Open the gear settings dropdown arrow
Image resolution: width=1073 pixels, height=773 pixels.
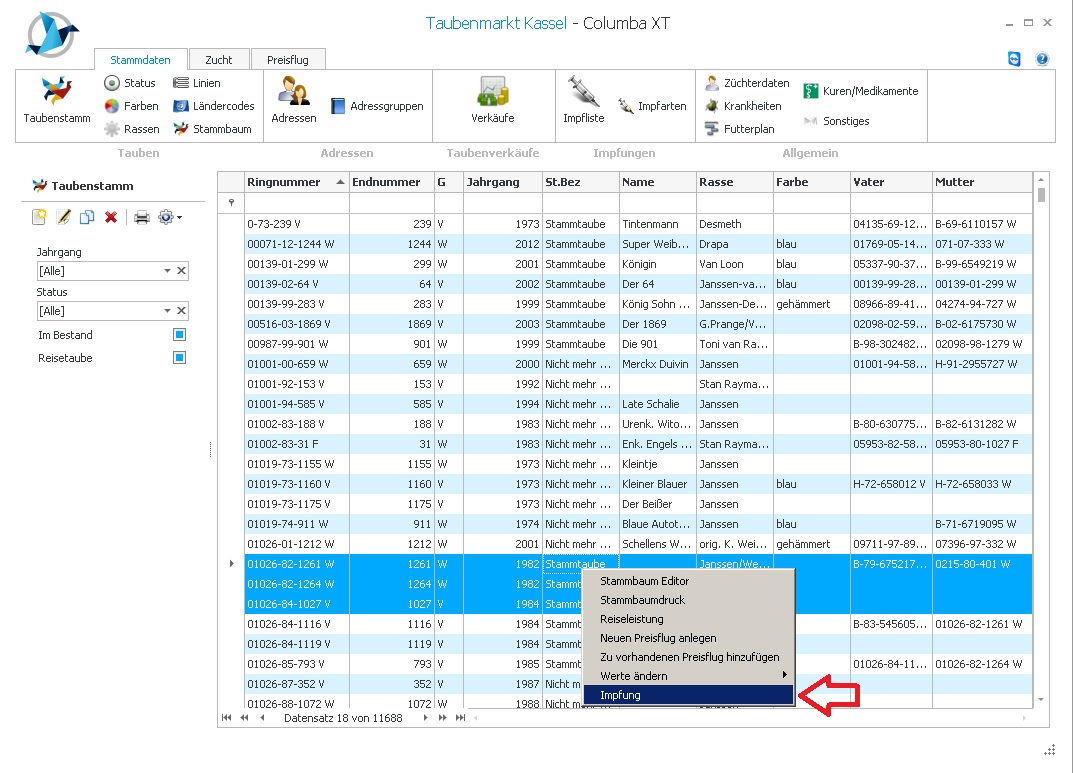tap(179, 217)
